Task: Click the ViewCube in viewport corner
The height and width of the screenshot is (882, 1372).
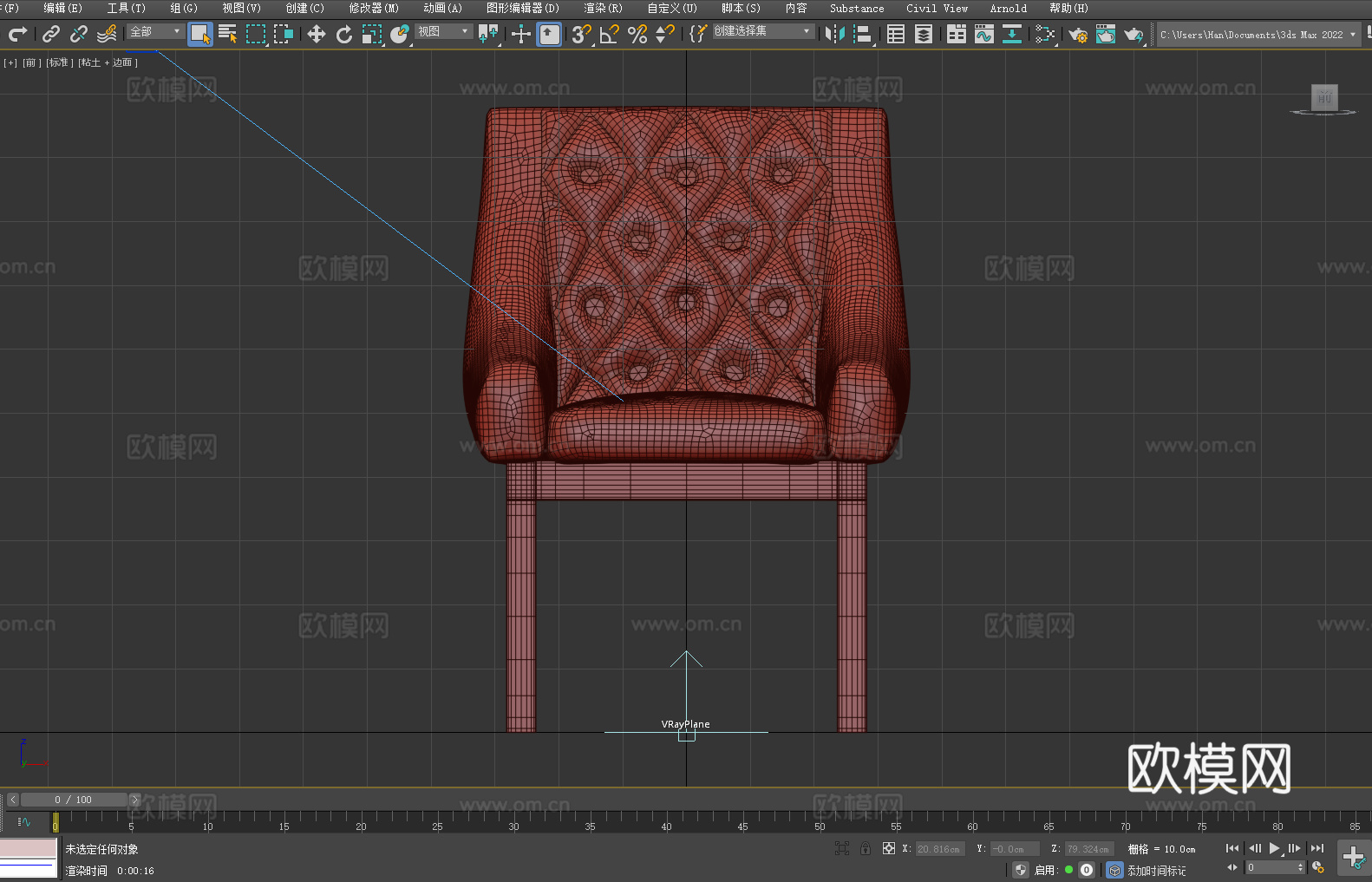Action: coord(1324,98)
